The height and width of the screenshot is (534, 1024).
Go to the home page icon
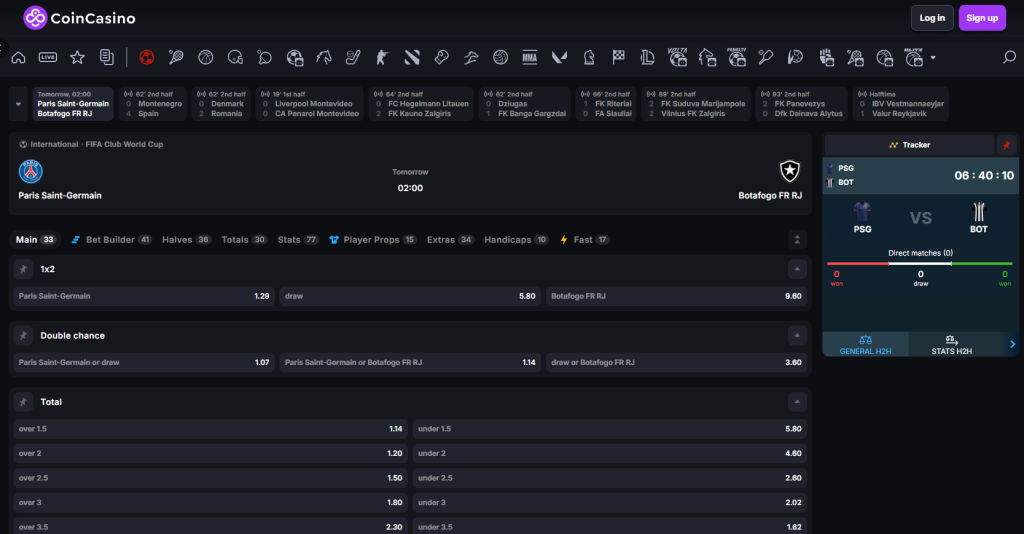(18, 57)
